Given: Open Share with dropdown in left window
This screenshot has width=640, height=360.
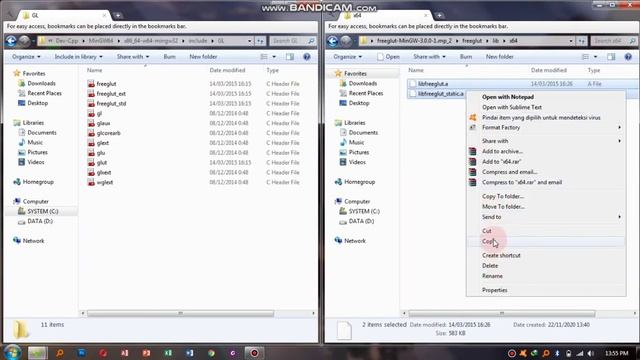Looking at the screenshot, I should click(133, 57).
